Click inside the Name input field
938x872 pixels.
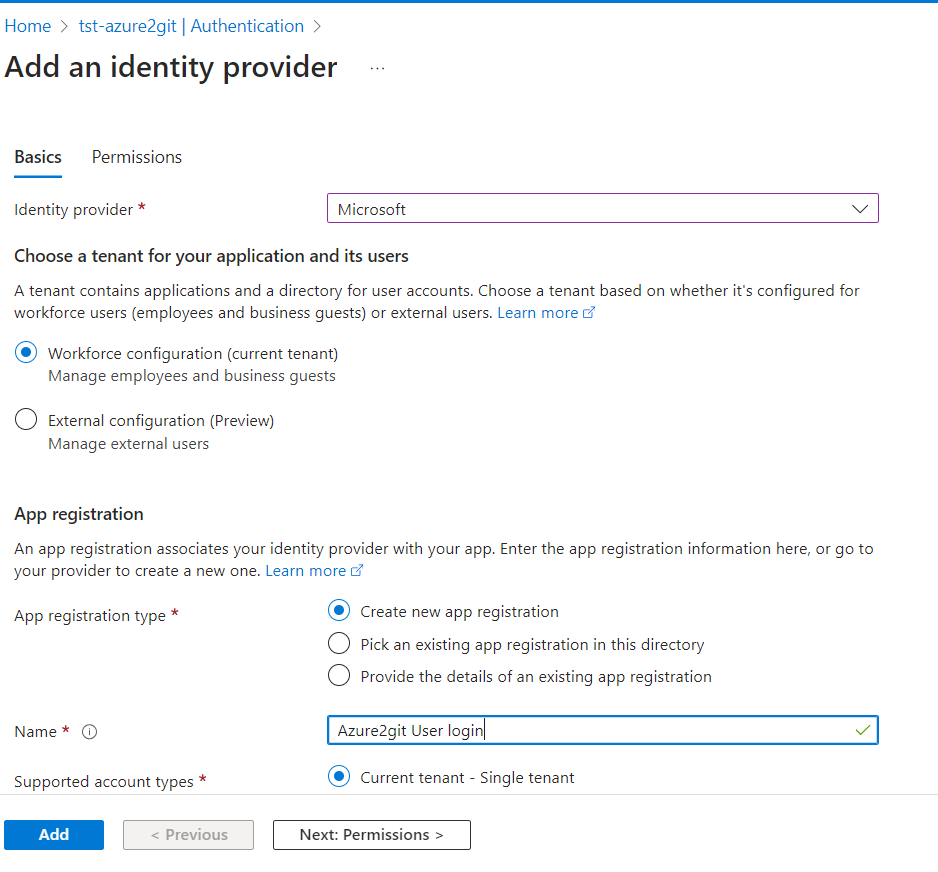(600, 730)
